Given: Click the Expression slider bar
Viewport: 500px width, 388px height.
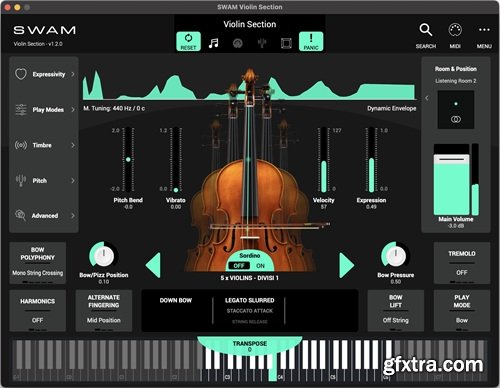Looking at the screenshot, I should coord(371,159).
